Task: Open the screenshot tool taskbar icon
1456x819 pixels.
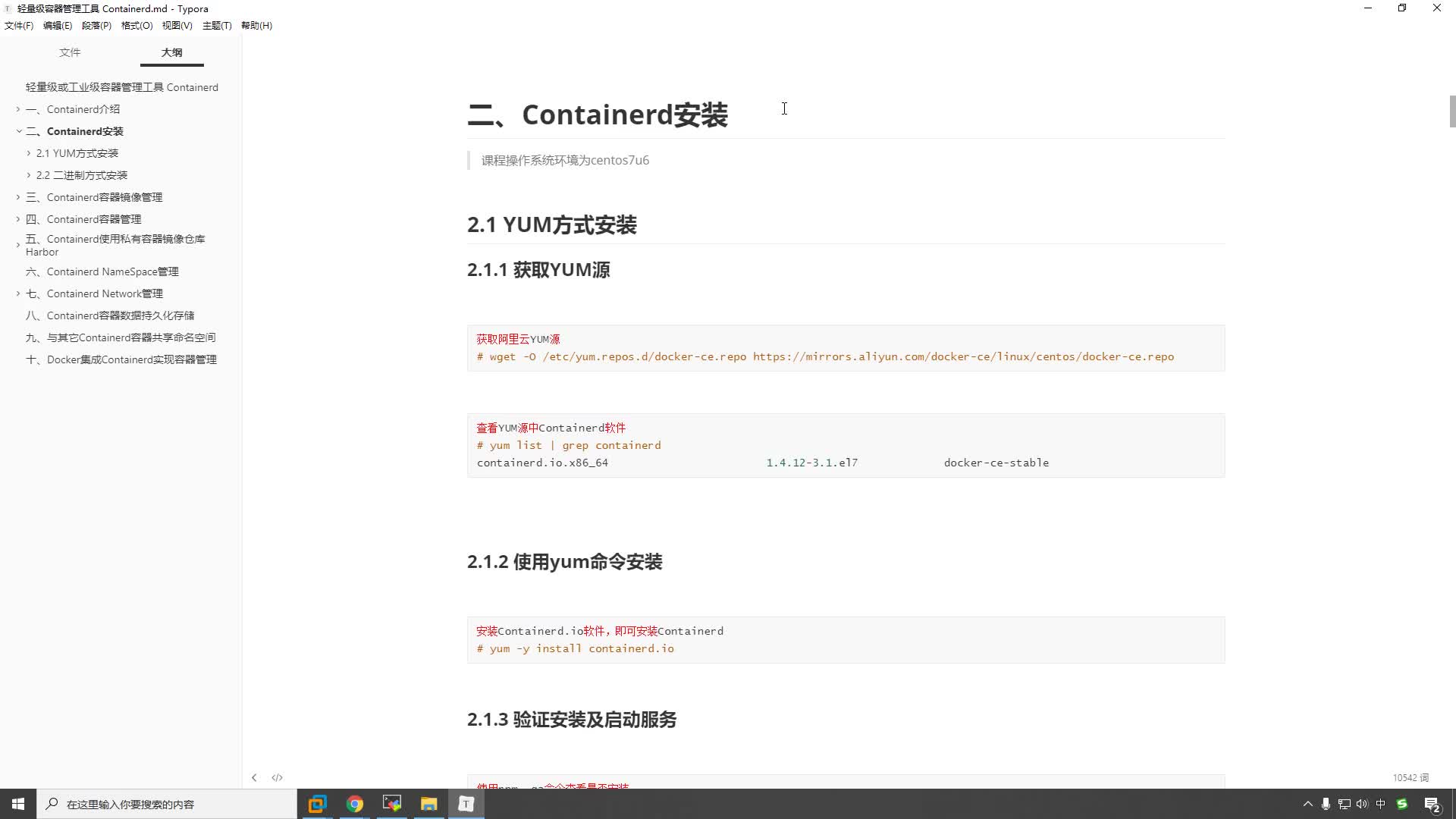Action: 392,804
